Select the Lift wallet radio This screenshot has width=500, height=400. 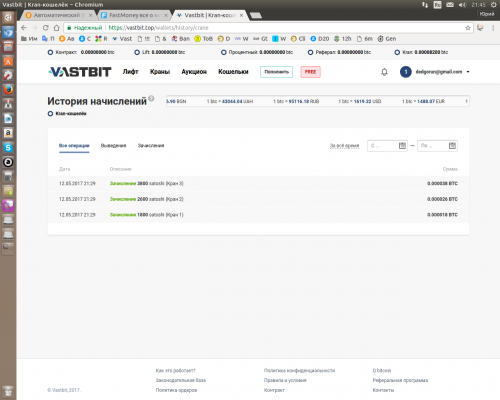(x=137, y=52)
